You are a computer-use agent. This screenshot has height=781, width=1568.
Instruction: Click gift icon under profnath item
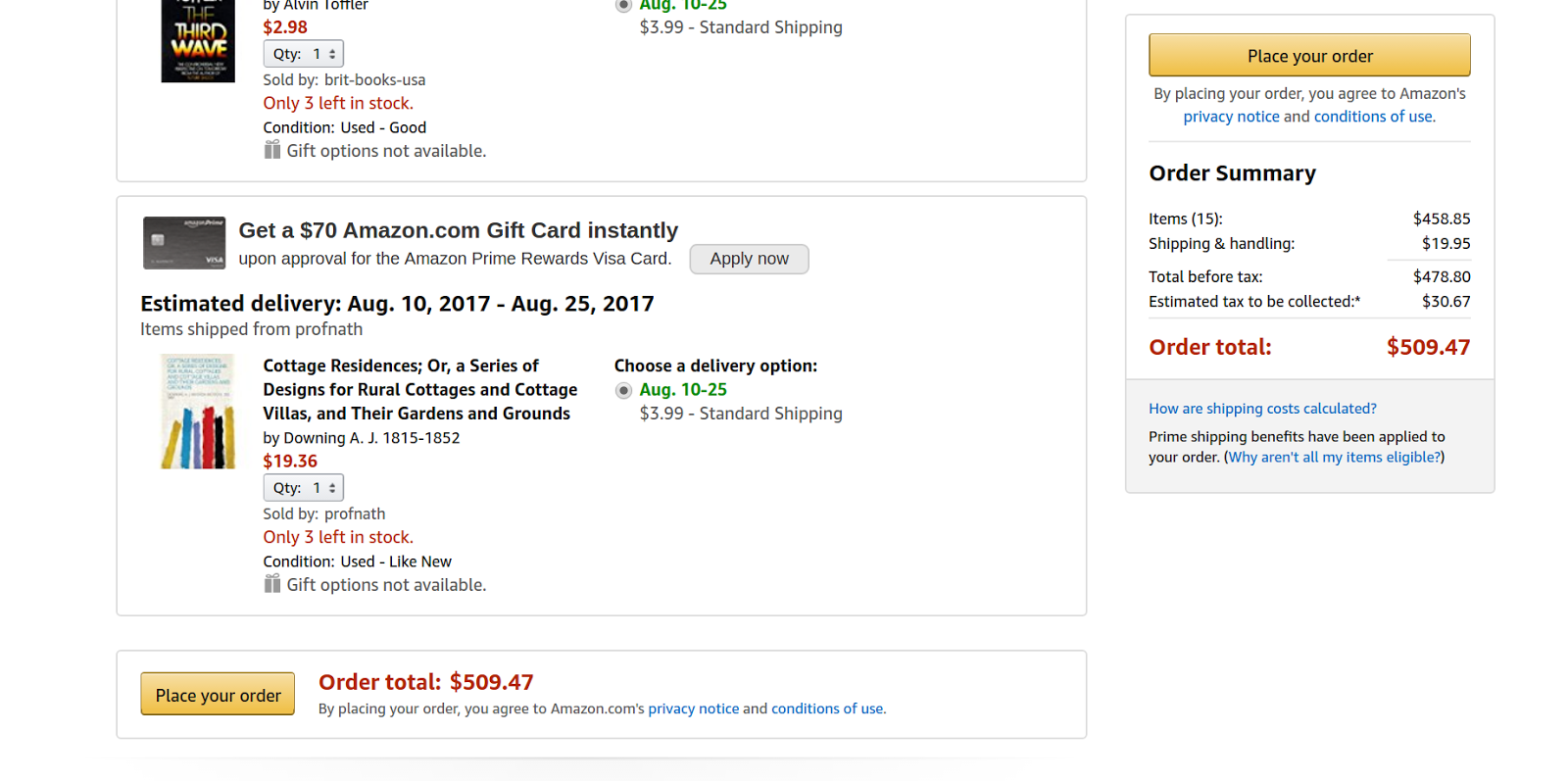point(272,584)
